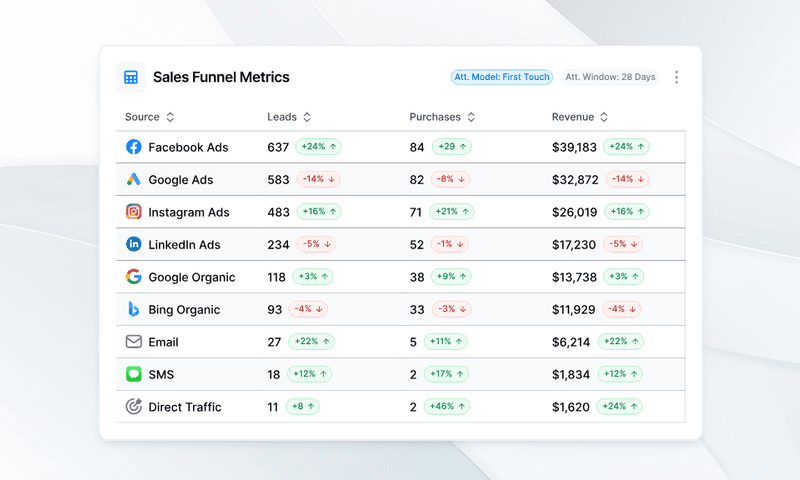Sort table by Revenue column arrows
Image resolution: width=800 pixels, height=480 pixels.
point(604,117)
